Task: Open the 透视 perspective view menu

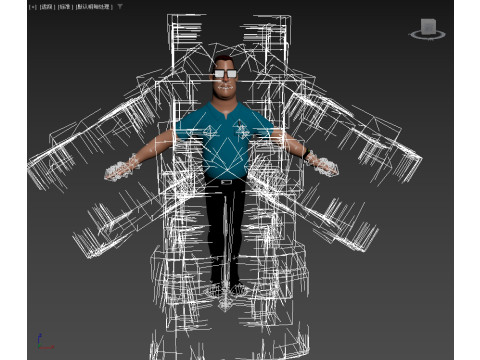Action: point(47,7)
